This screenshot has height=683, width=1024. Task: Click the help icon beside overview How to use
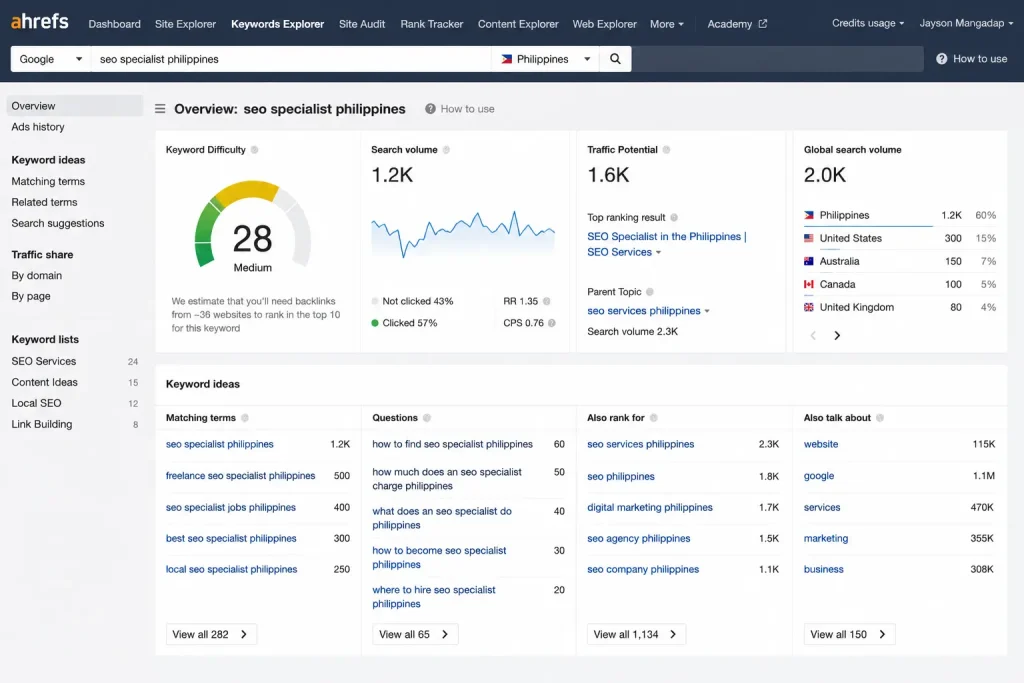coord(430,109)
